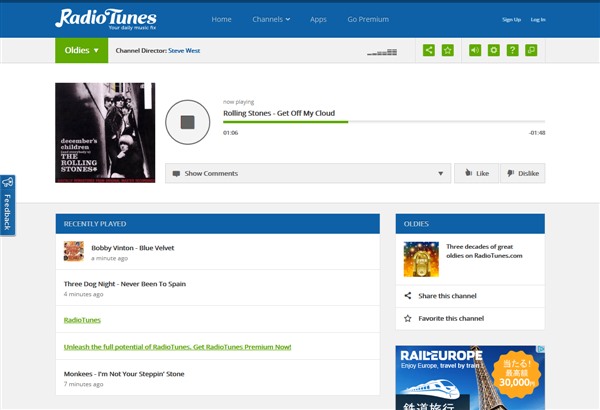Click the Oldies jukebox thumbnail
This screenshot has width=600, height=410.
click(x=421, y=259)
